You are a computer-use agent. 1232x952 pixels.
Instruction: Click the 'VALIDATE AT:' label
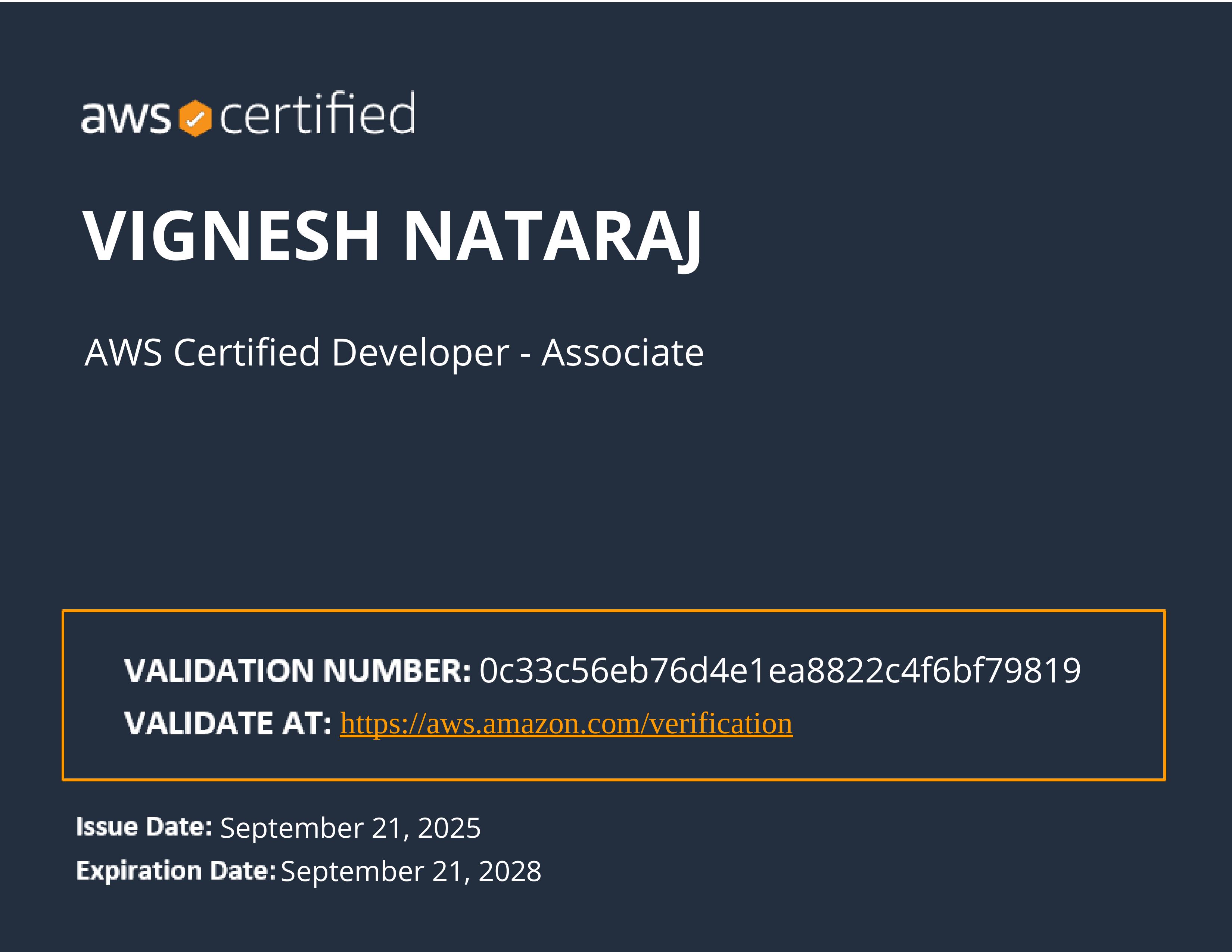[x=227, y=724]
